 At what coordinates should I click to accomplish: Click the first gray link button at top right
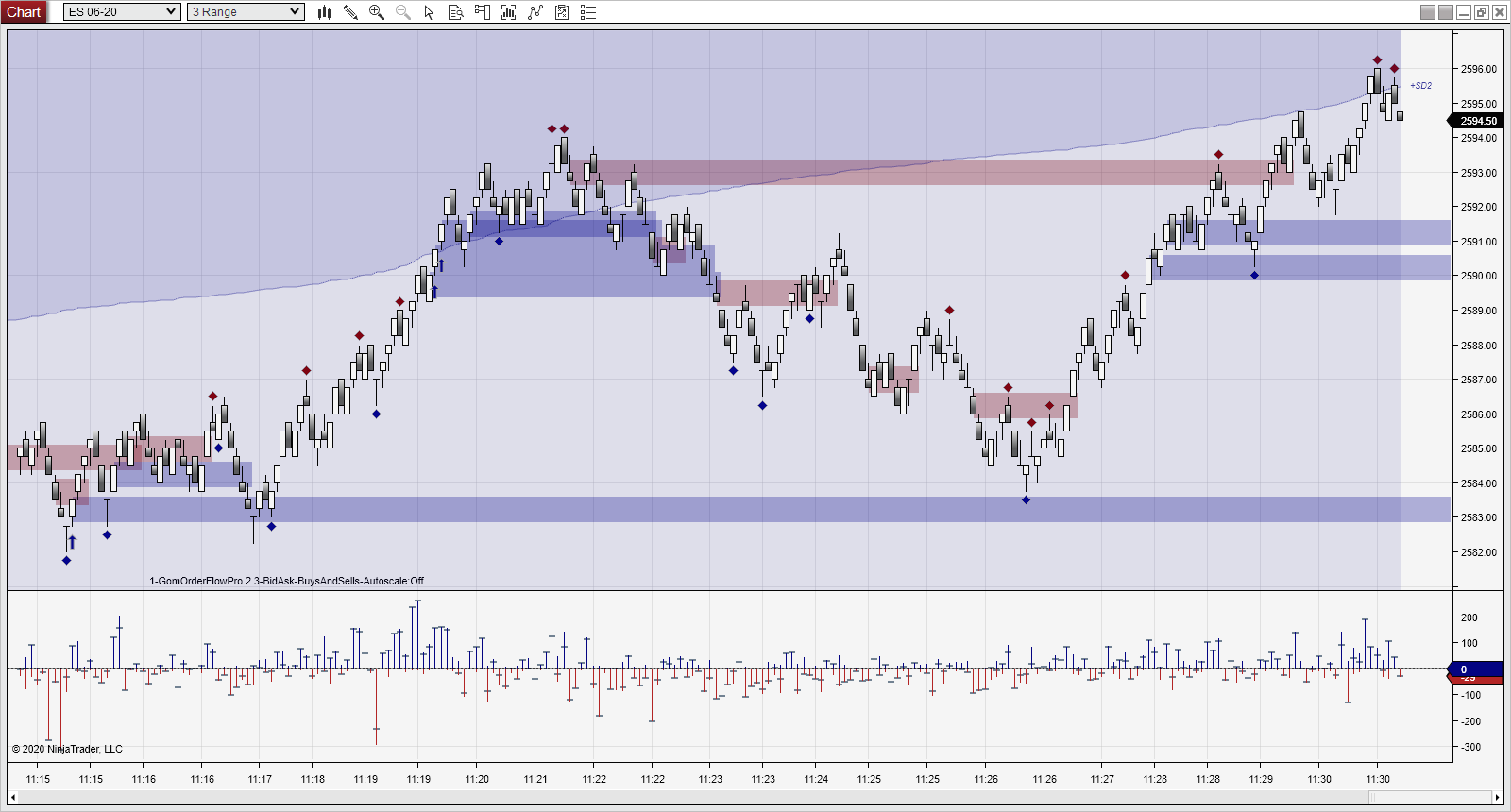point(1428,12)
